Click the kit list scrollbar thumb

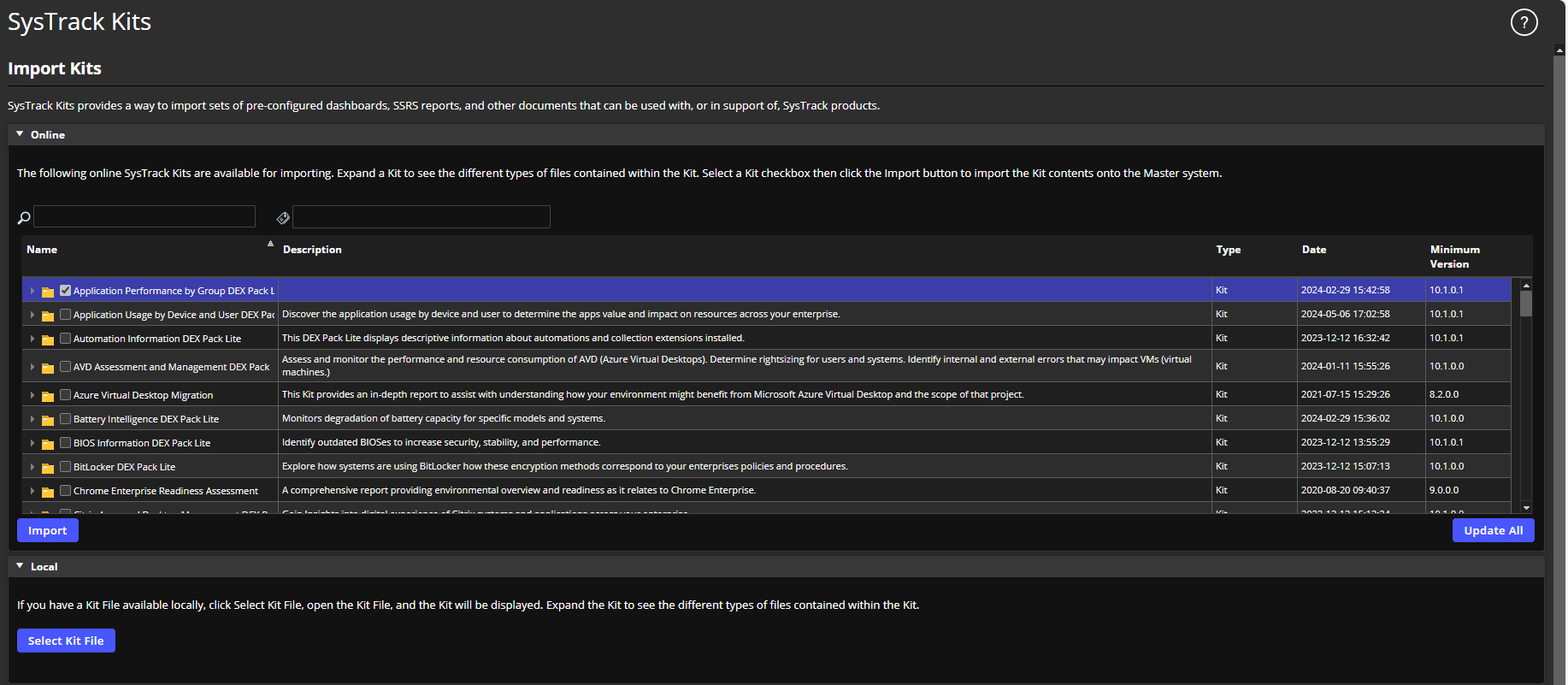pos(1526,304)
